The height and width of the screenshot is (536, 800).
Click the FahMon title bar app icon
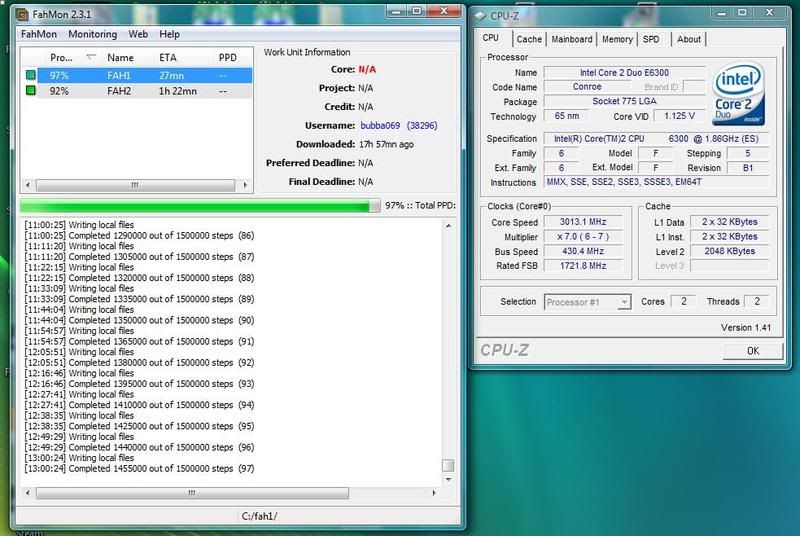(x=22, y=14)
